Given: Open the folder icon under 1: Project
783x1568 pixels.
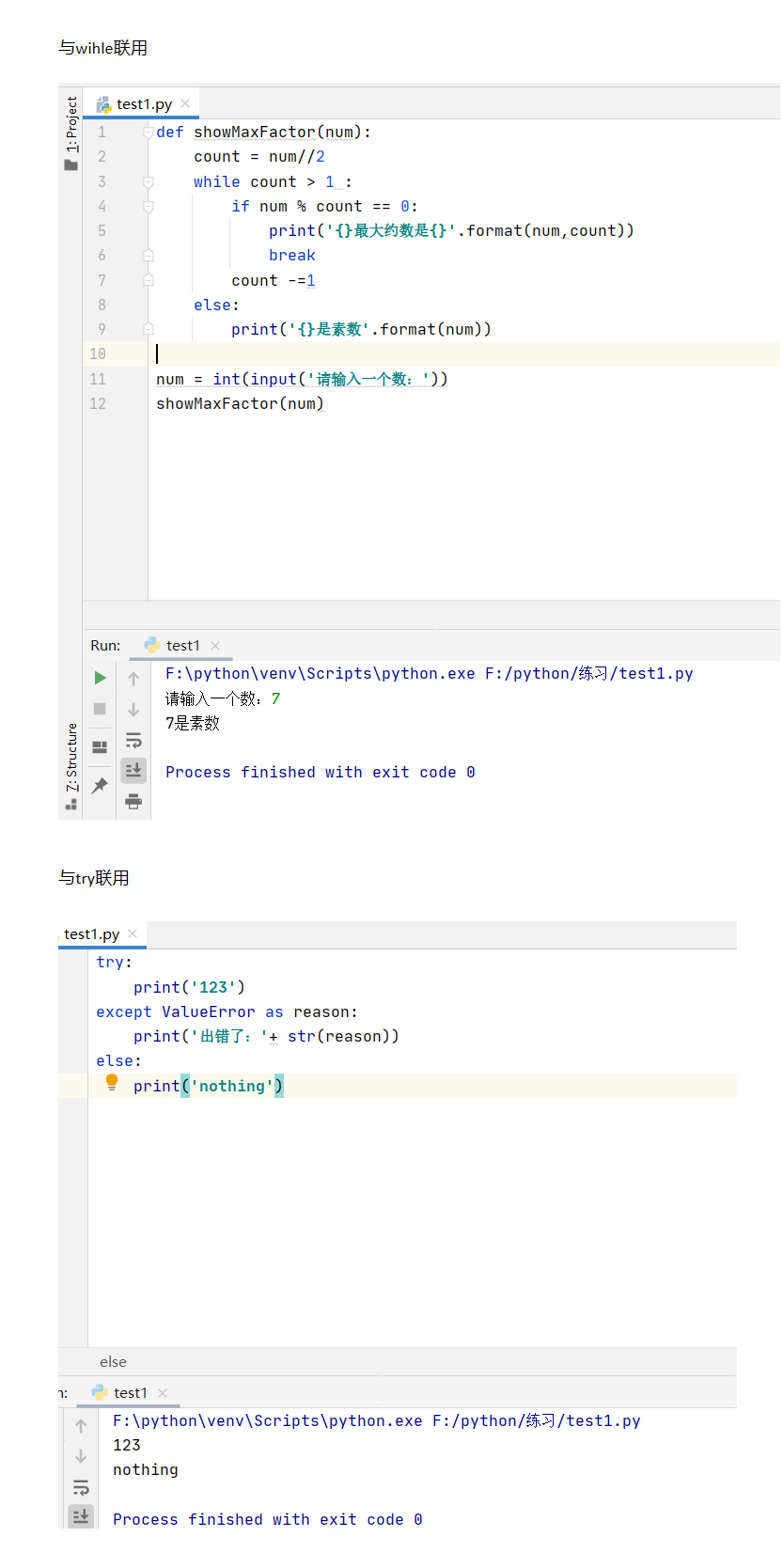Looking at the screenshot, I should [x=70, y=165].
